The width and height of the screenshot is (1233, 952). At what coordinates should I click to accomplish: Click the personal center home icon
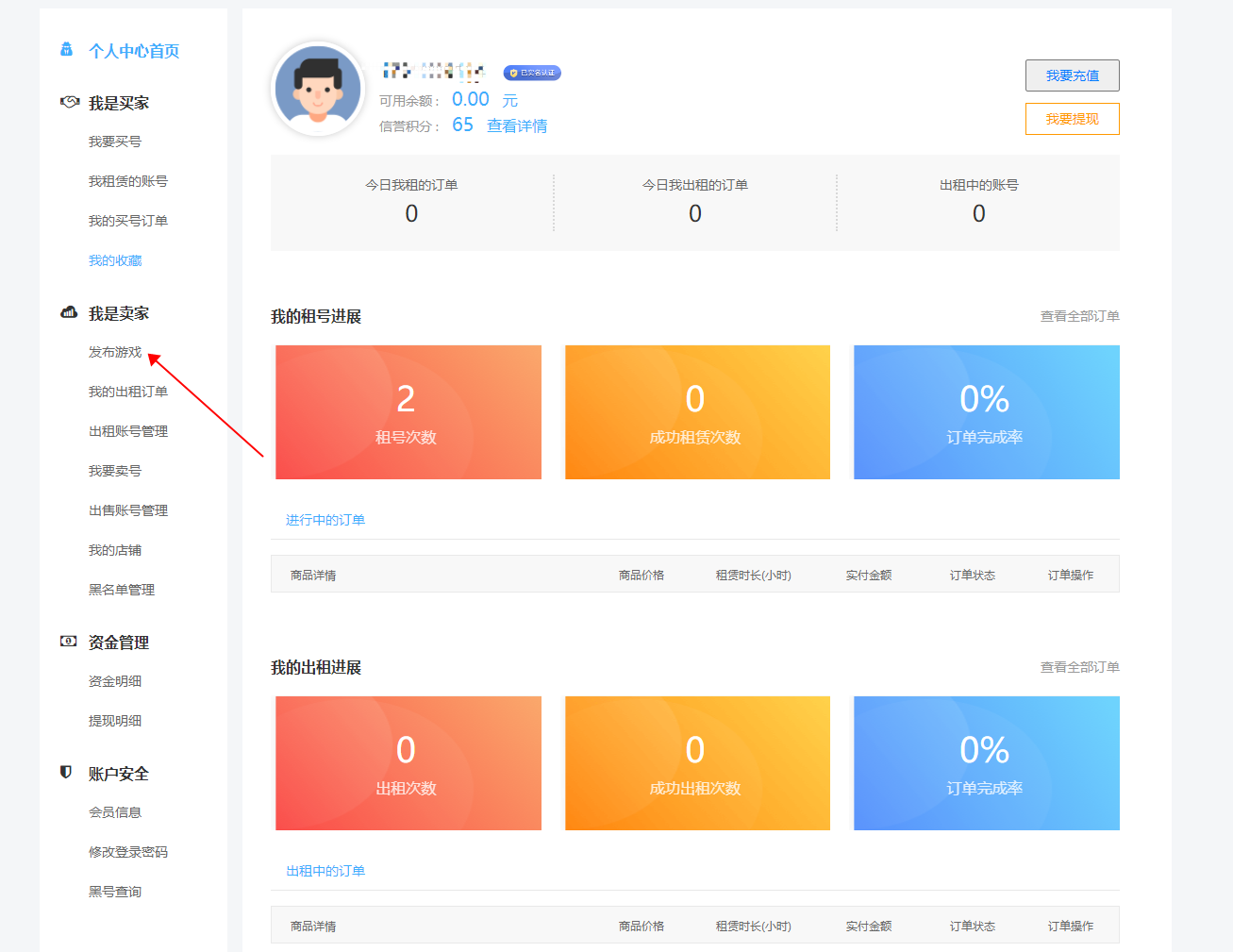[x=67, y=49]
